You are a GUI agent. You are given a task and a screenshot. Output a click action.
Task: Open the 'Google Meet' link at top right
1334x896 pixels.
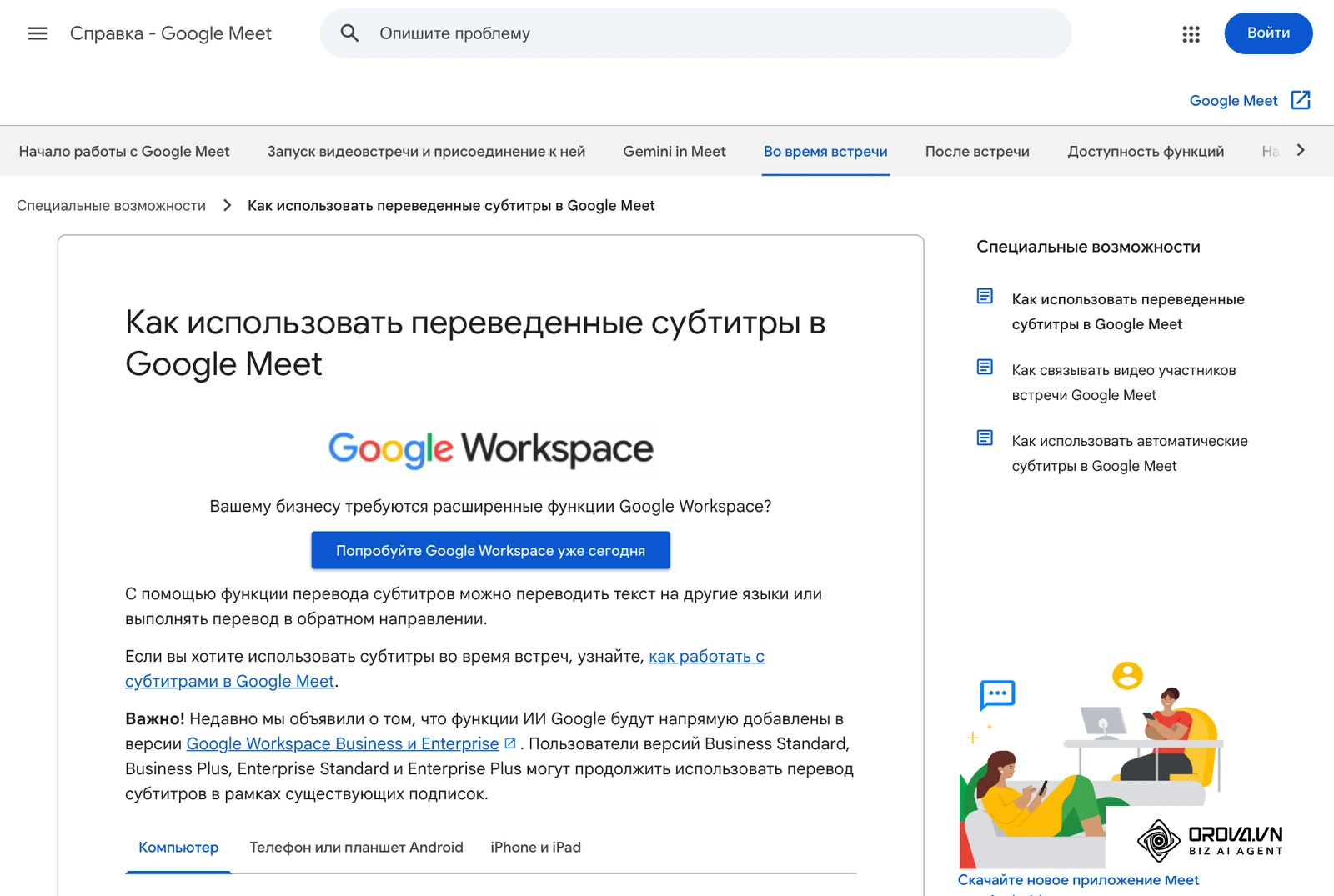point(1233,101)
